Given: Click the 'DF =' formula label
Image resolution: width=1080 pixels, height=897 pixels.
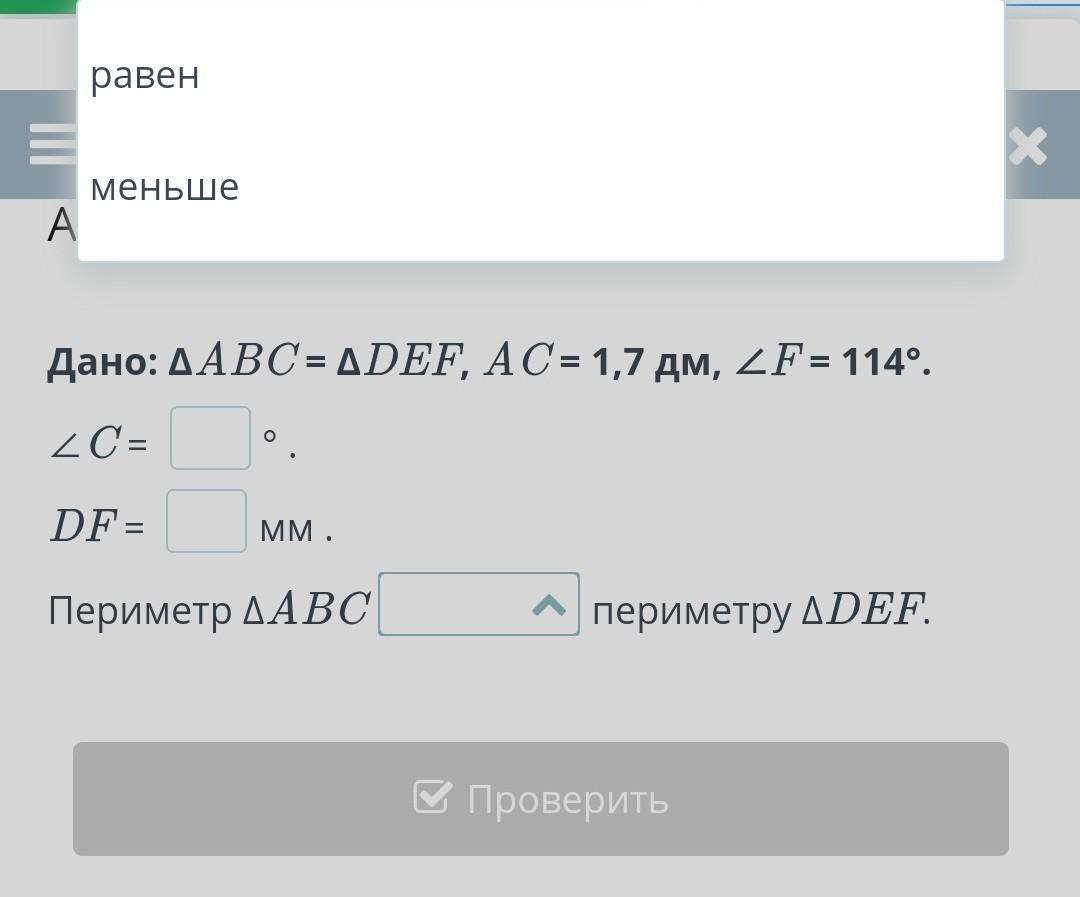Looking at the screenshot, I should point(97,526).
